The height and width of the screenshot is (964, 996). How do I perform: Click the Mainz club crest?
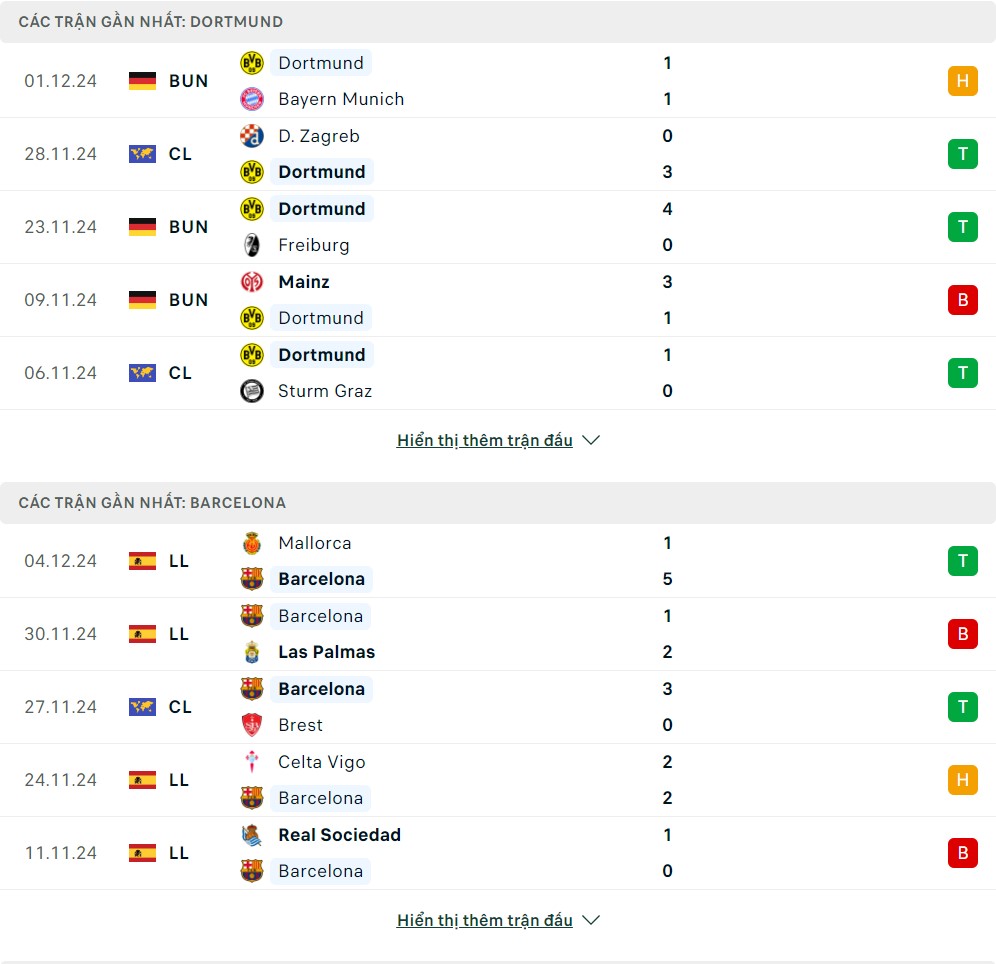click(252, 282)
